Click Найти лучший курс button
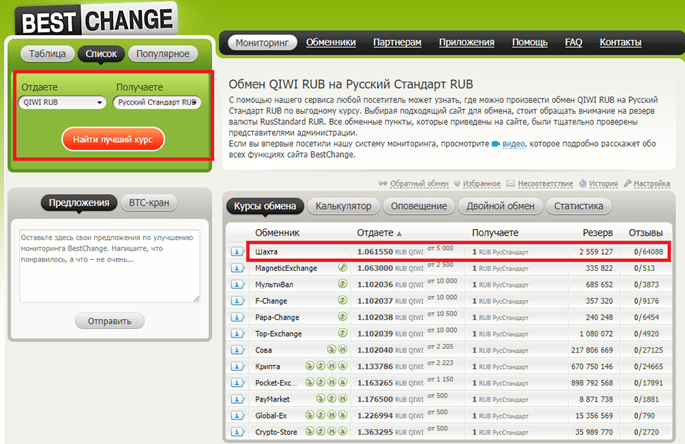The image size is (685, 444). click(x=113, y=139)
